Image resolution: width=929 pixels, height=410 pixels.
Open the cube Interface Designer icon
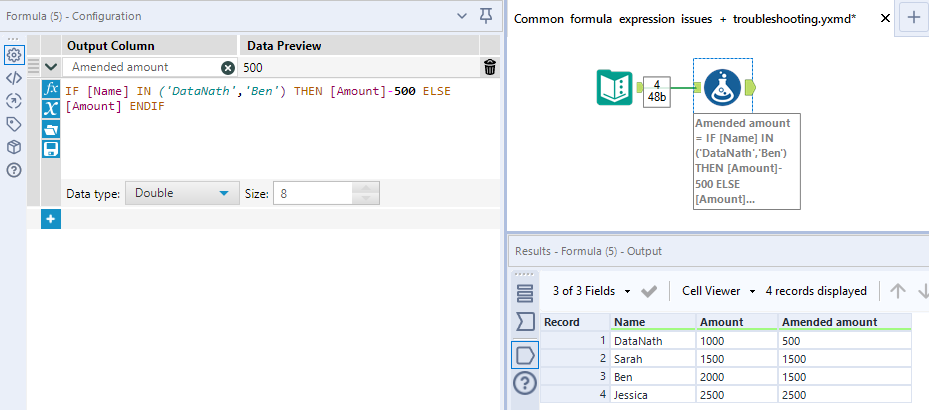click(x=13, y=147)
